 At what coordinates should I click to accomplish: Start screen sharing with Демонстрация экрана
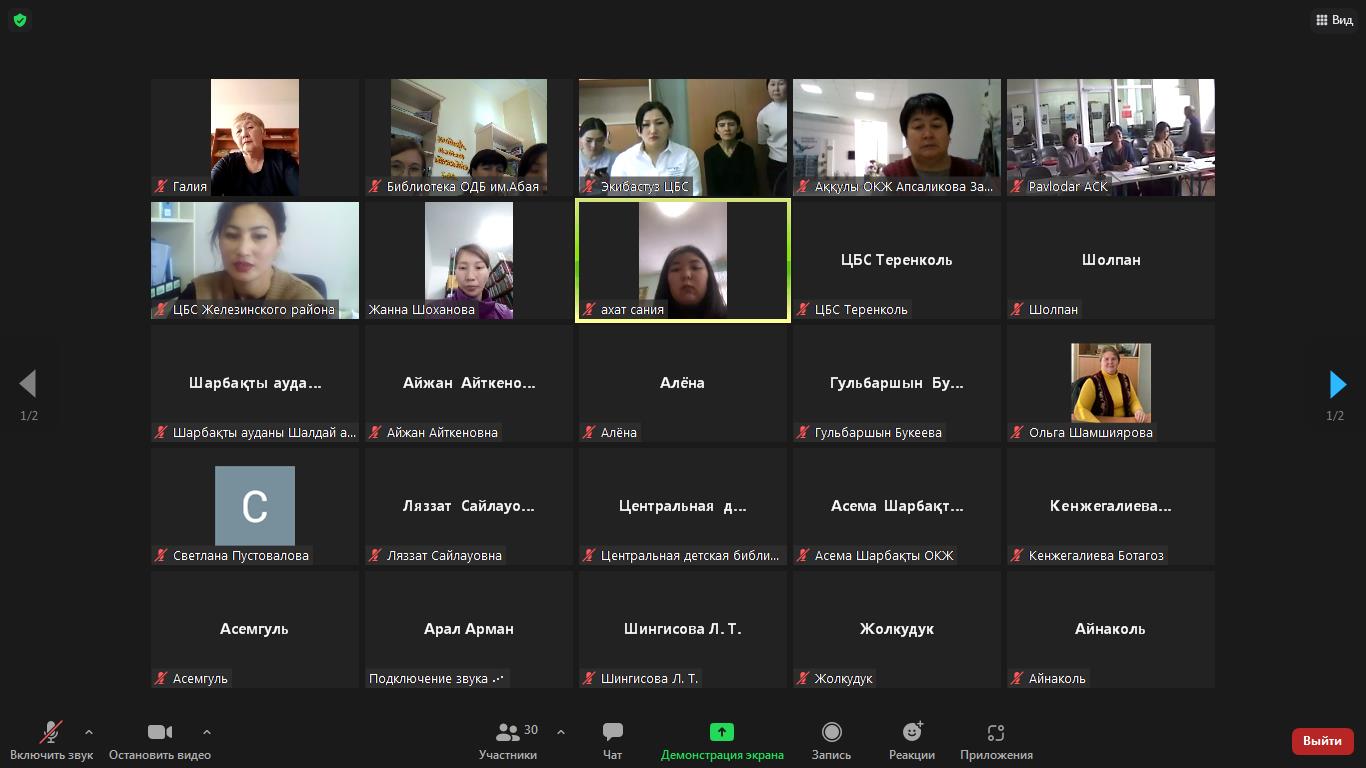click(x=721, y=733)
